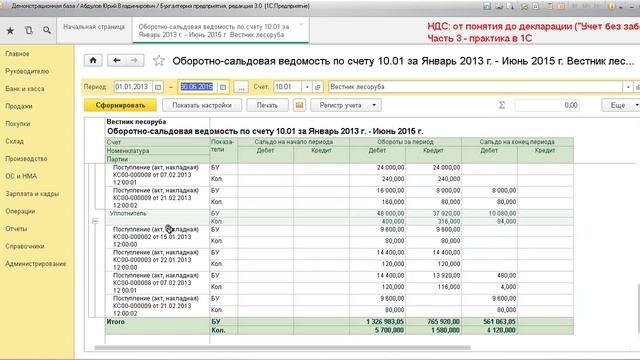
Task: Open Покупки section
Action: [x=18, y=124]
